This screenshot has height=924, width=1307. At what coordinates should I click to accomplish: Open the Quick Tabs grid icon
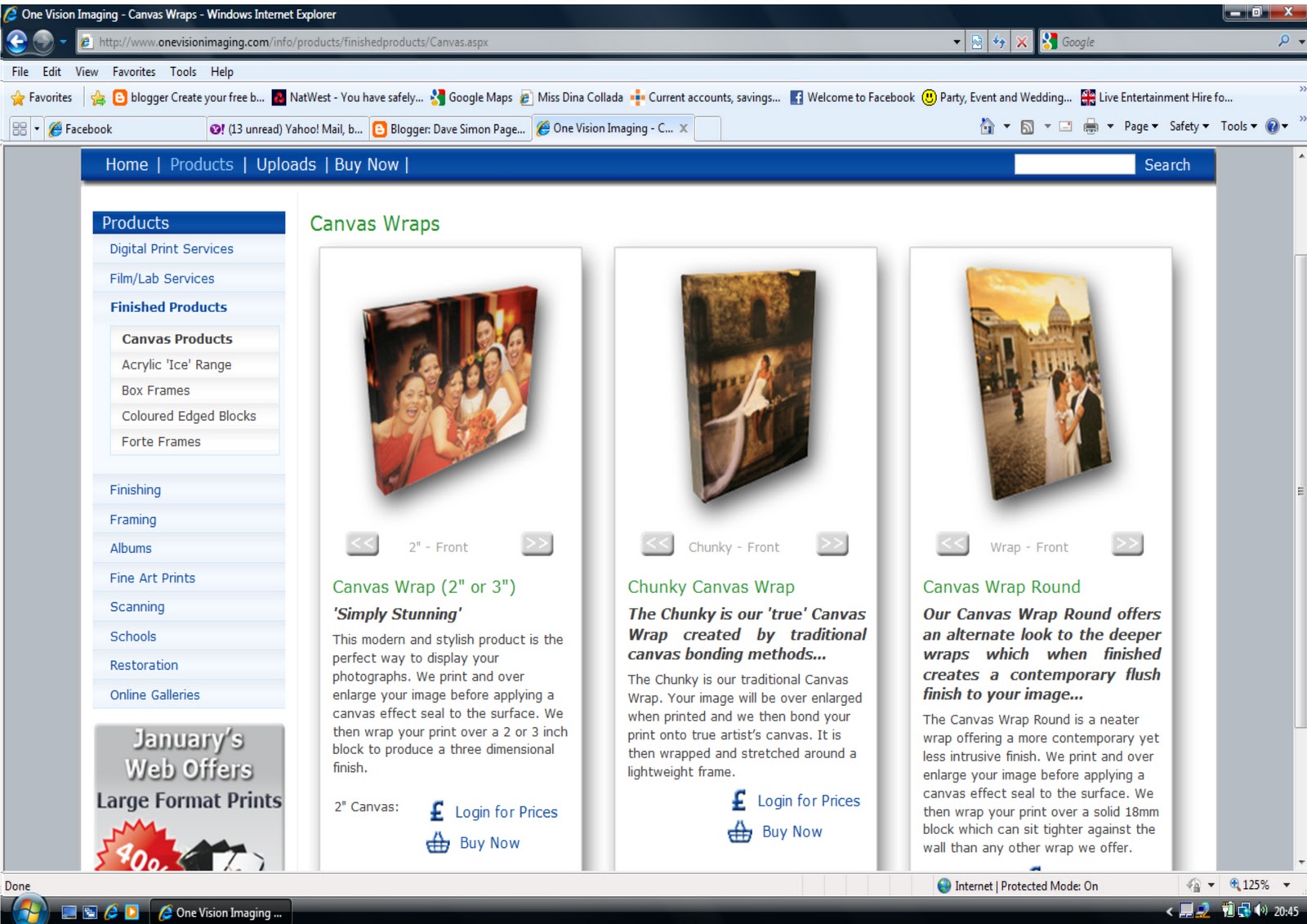(20, 128)
